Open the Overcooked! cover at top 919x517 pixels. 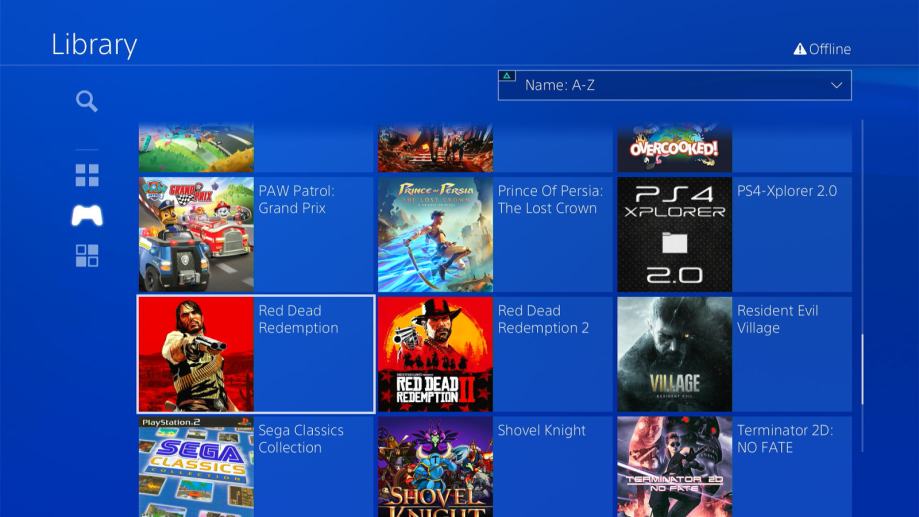tap(675, 147)
